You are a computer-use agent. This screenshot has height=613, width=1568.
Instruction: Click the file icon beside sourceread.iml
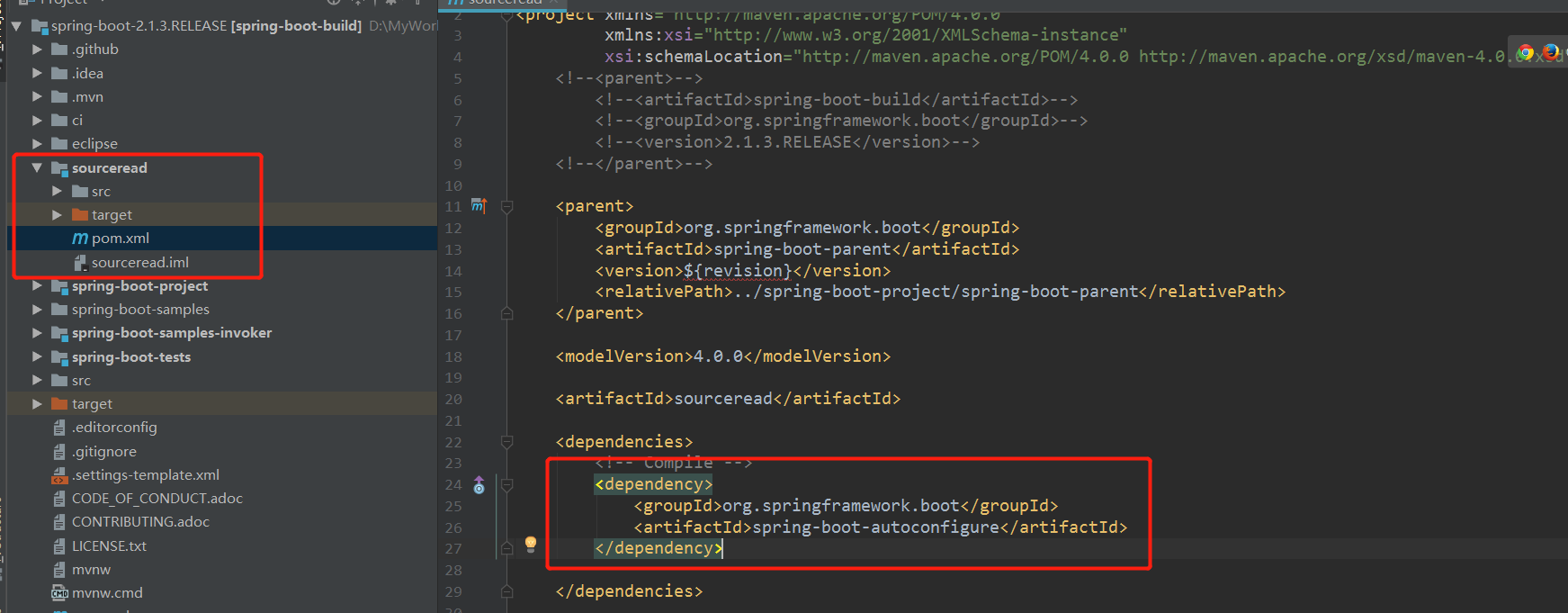(80, 262)
